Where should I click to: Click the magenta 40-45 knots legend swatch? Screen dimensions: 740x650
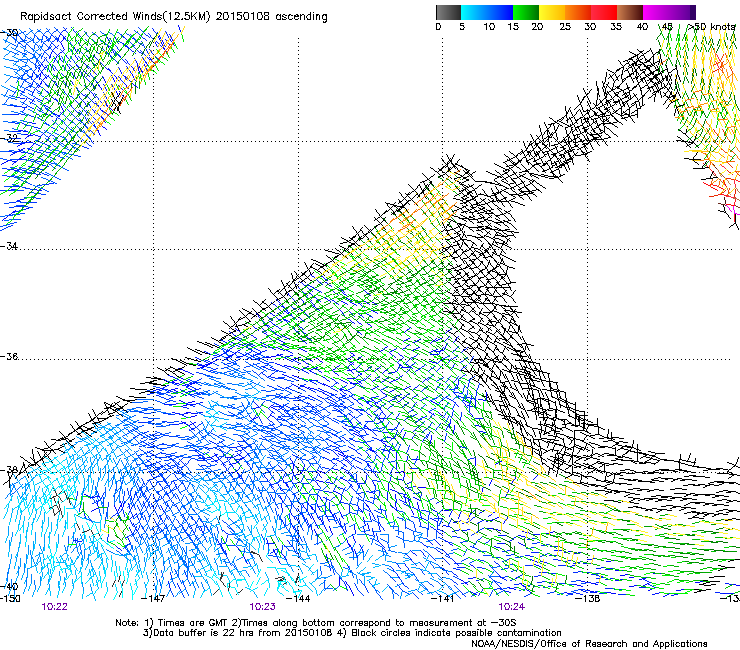pos(656,12)
